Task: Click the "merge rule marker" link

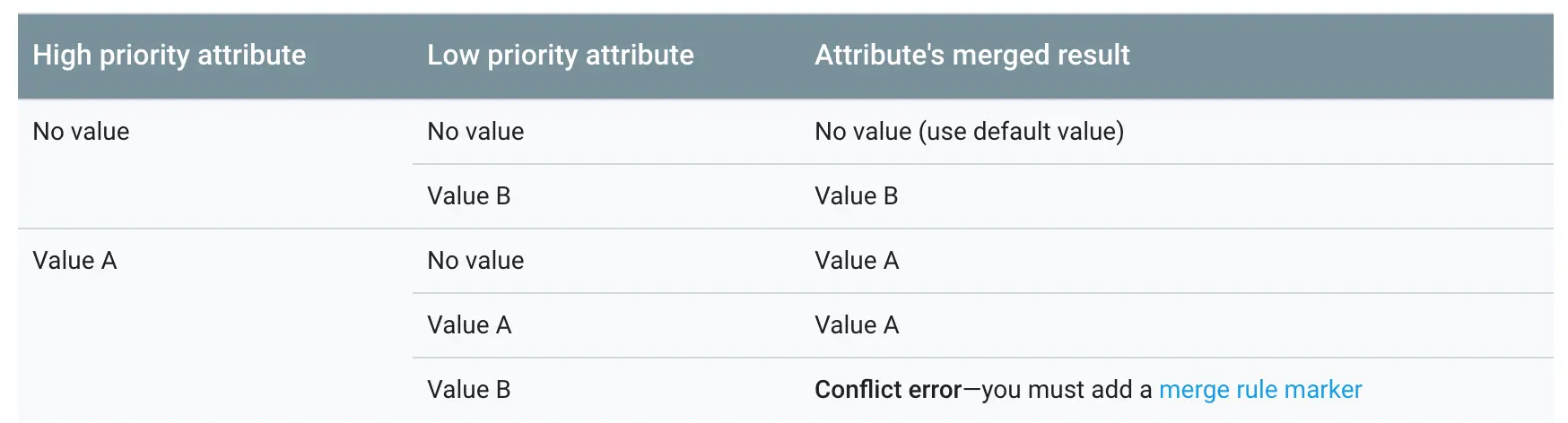Action: pos(1259,390)
